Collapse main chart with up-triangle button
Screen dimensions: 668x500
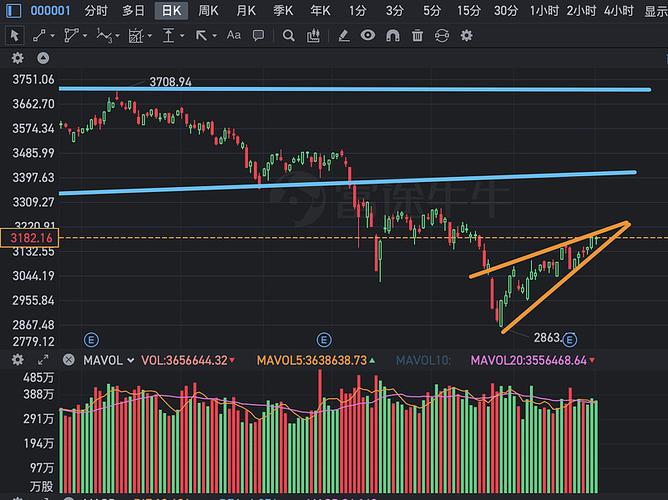43,58
